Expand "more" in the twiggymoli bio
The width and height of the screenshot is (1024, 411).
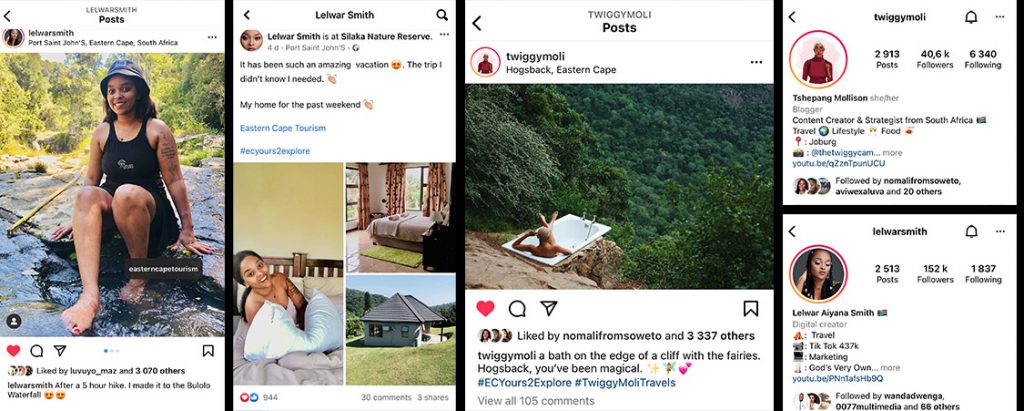coord(892,152)
